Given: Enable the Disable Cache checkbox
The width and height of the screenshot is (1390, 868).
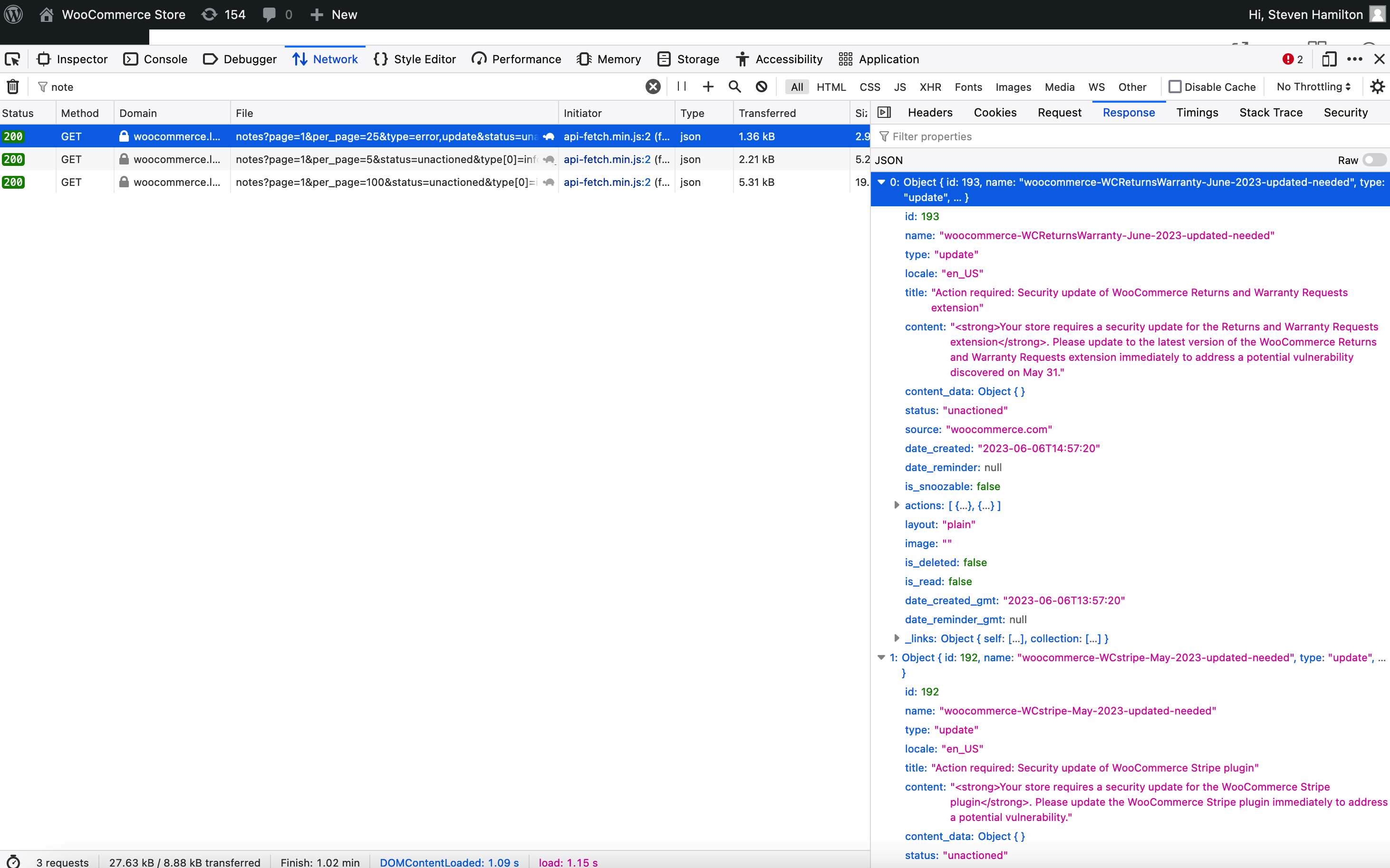Looking at the screenshot, I should point(1175,87).
